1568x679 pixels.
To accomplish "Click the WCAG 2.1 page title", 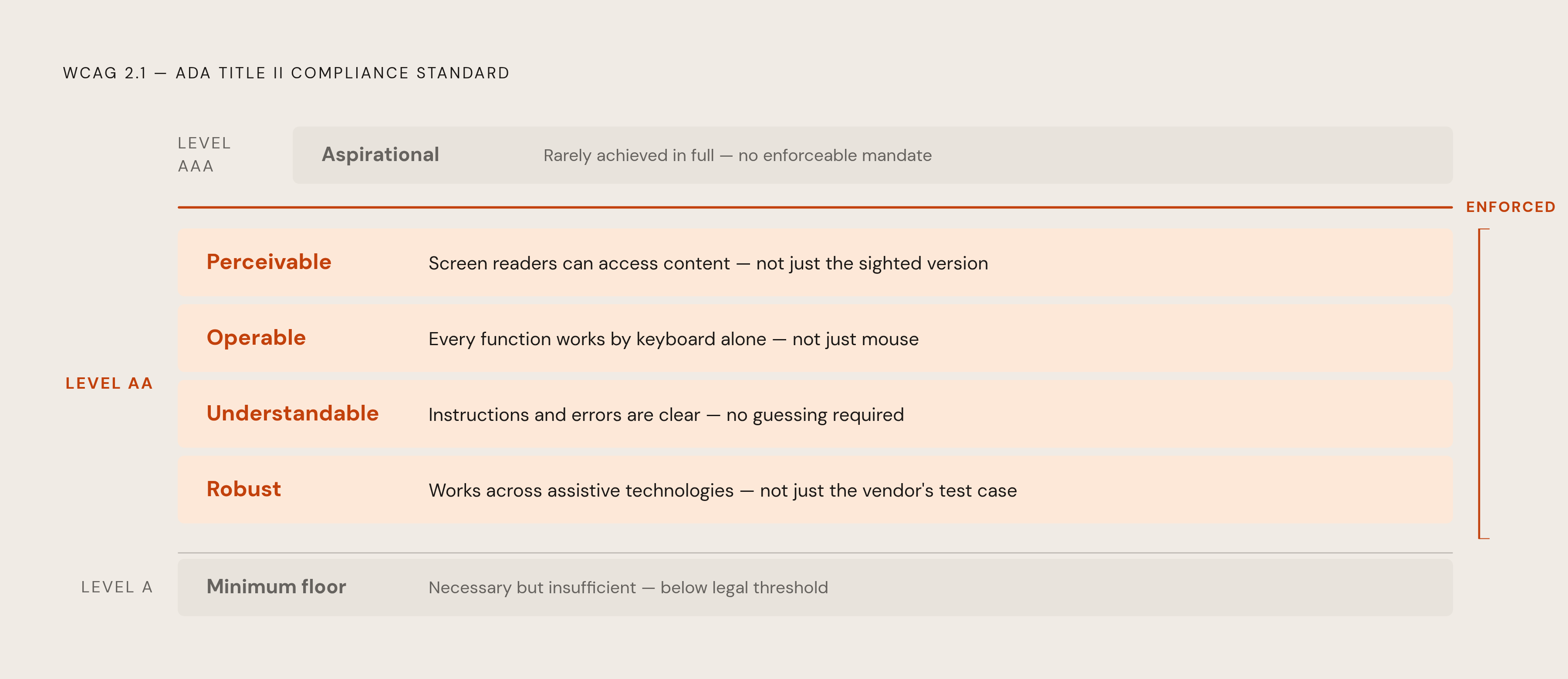I will click(286, 73).
